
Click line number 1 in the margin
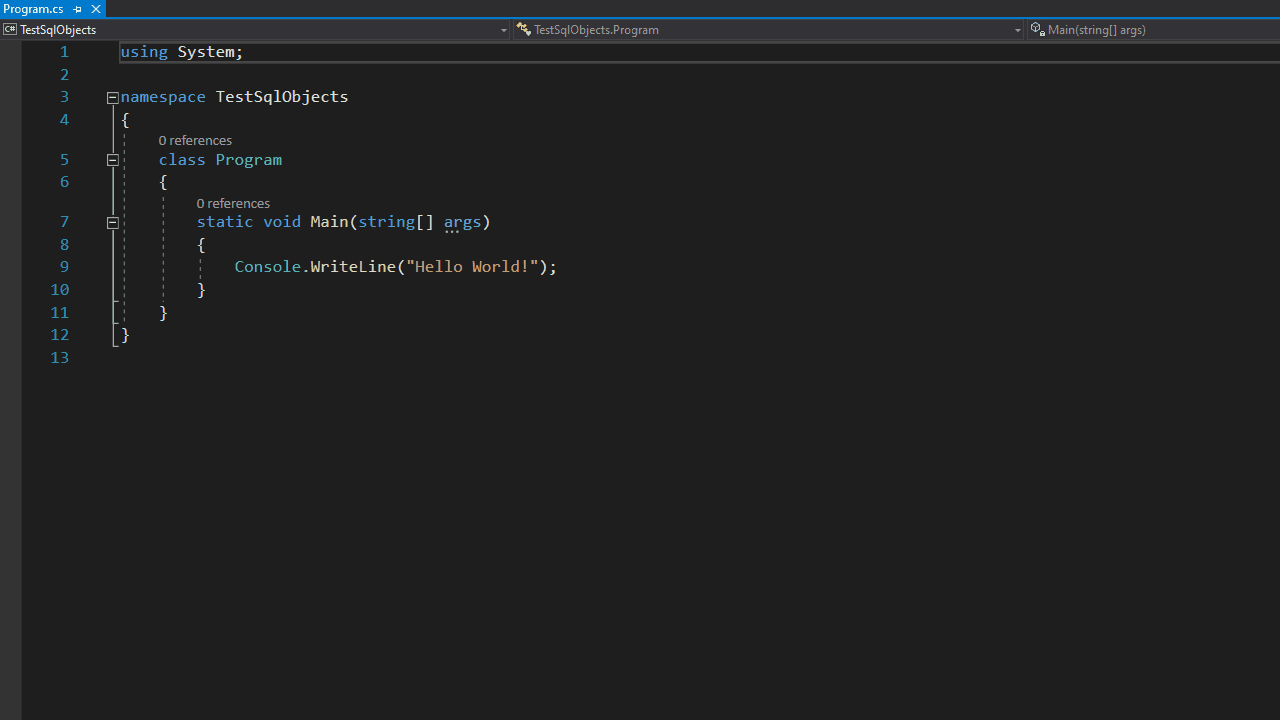point(64,52)
